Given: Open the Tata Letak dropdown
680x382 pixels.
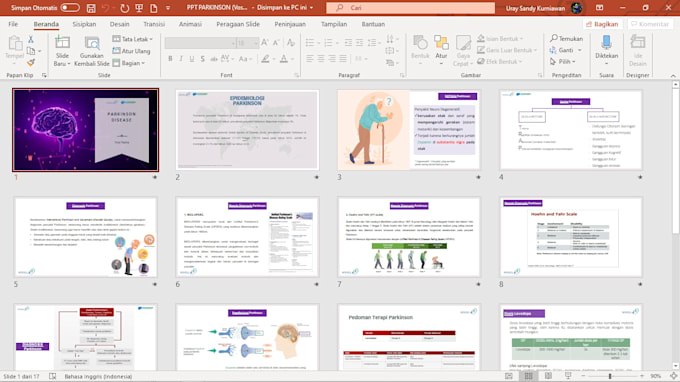Looking at the screenshot, I should 133,39.
